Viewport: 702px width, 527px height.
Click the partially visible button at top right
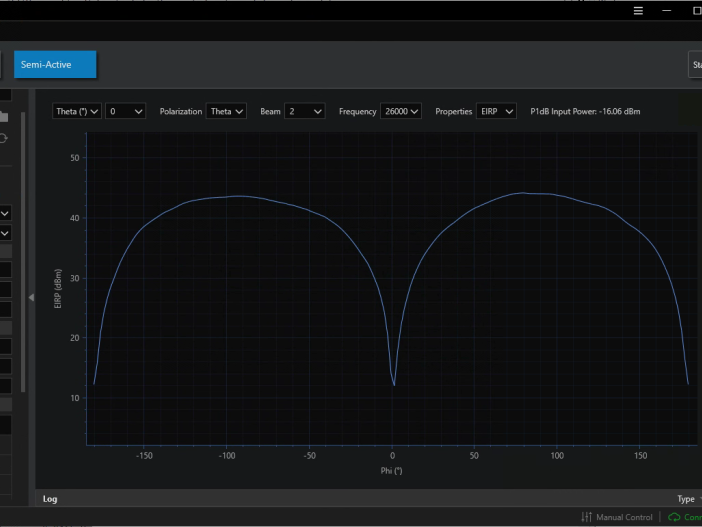(x=695, y=65)
